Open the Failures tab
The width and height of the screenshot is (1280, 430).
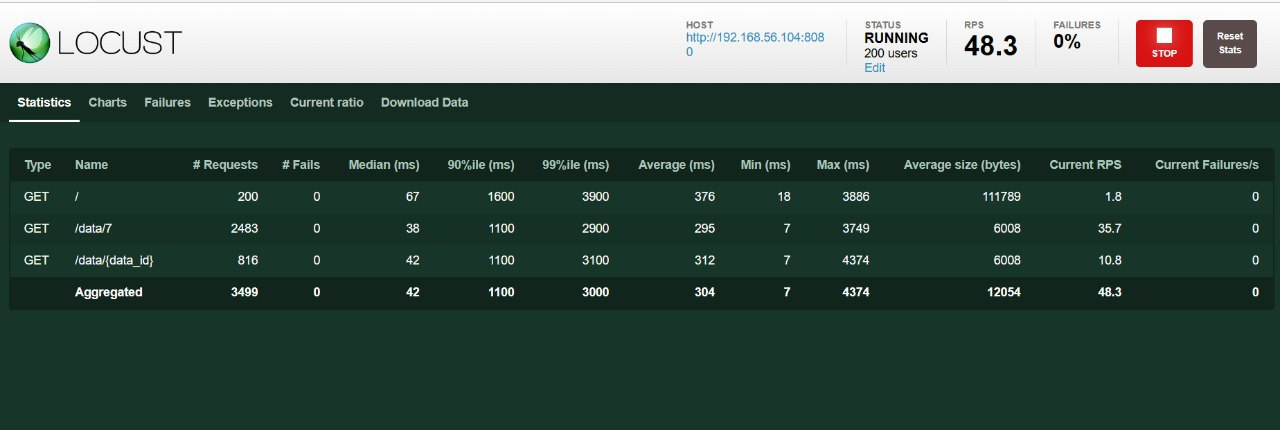(167, 103)
